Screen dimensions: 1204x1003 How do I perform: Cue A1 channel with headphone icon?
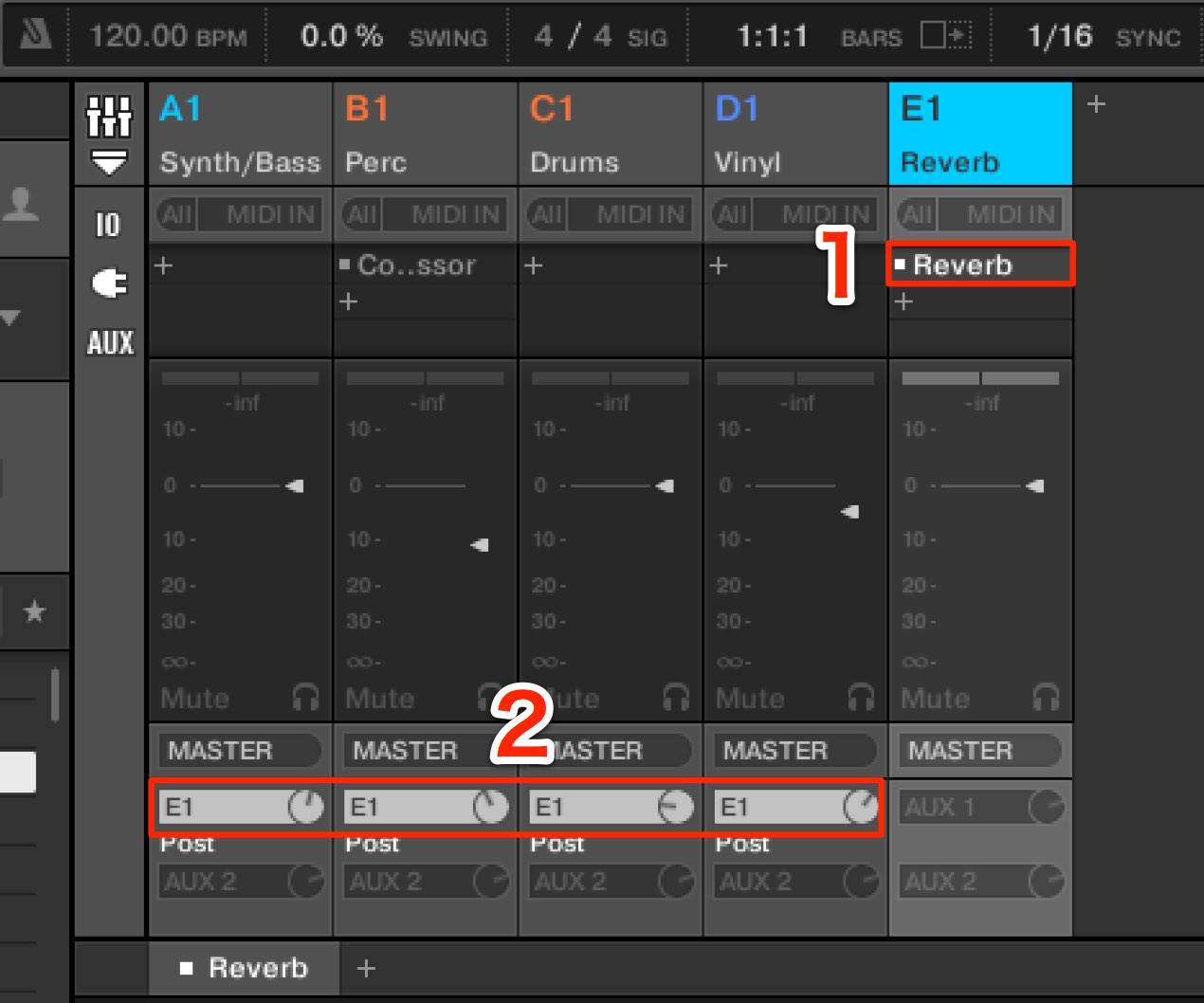[305, 698]
